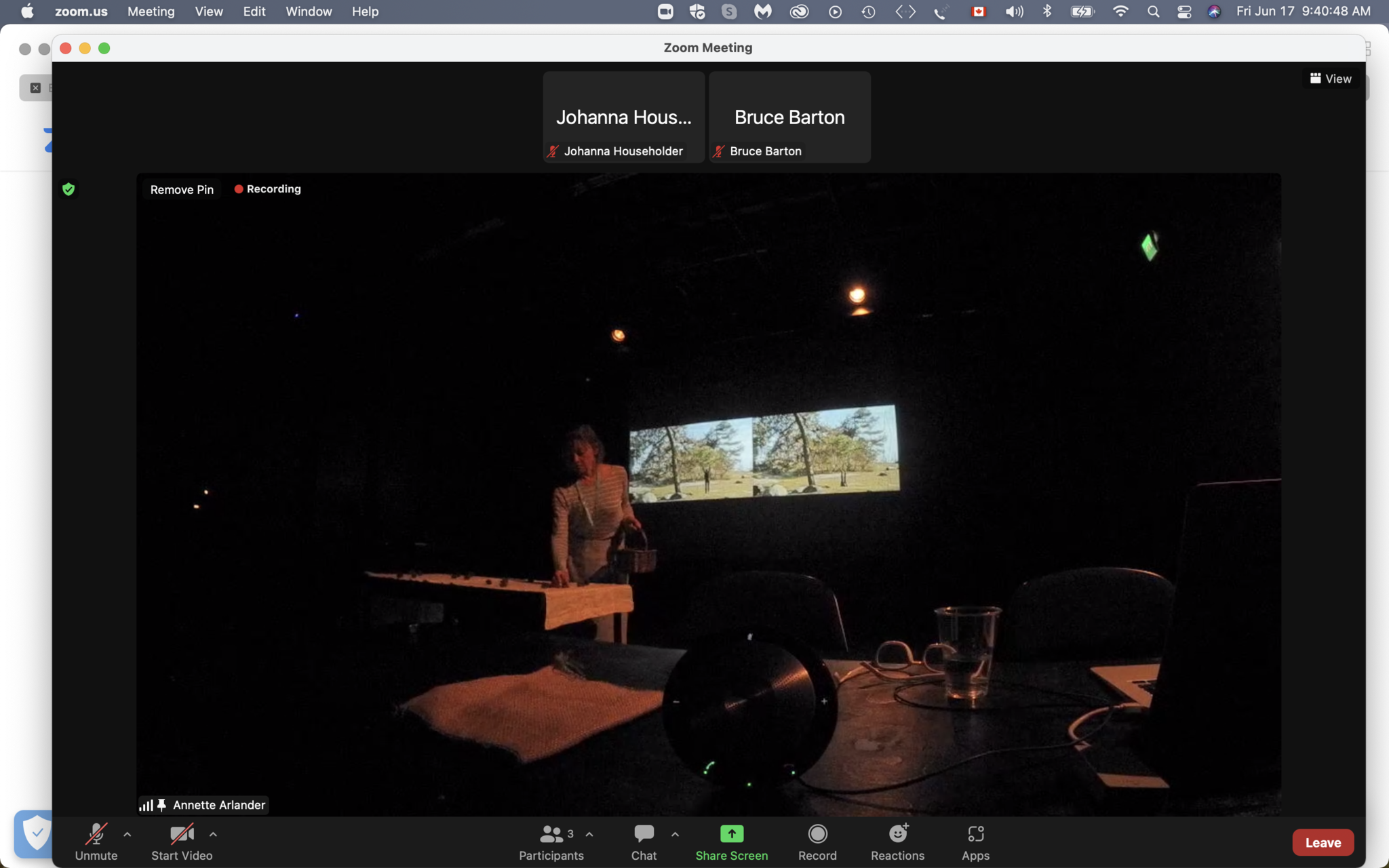Expand the chevron next to Participants
This screenshot has height=868, width=1389.
pos(589,835)
